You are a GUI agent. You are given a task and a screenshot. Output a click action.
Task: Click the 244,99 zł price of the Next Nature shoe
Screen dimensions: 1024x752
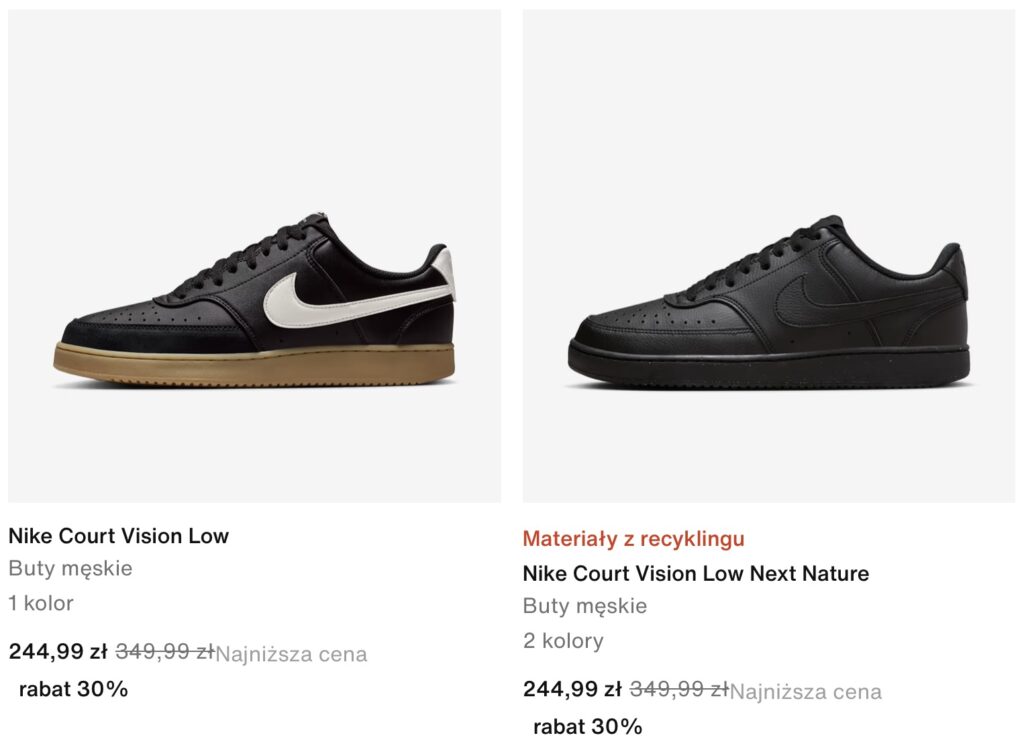572,689
